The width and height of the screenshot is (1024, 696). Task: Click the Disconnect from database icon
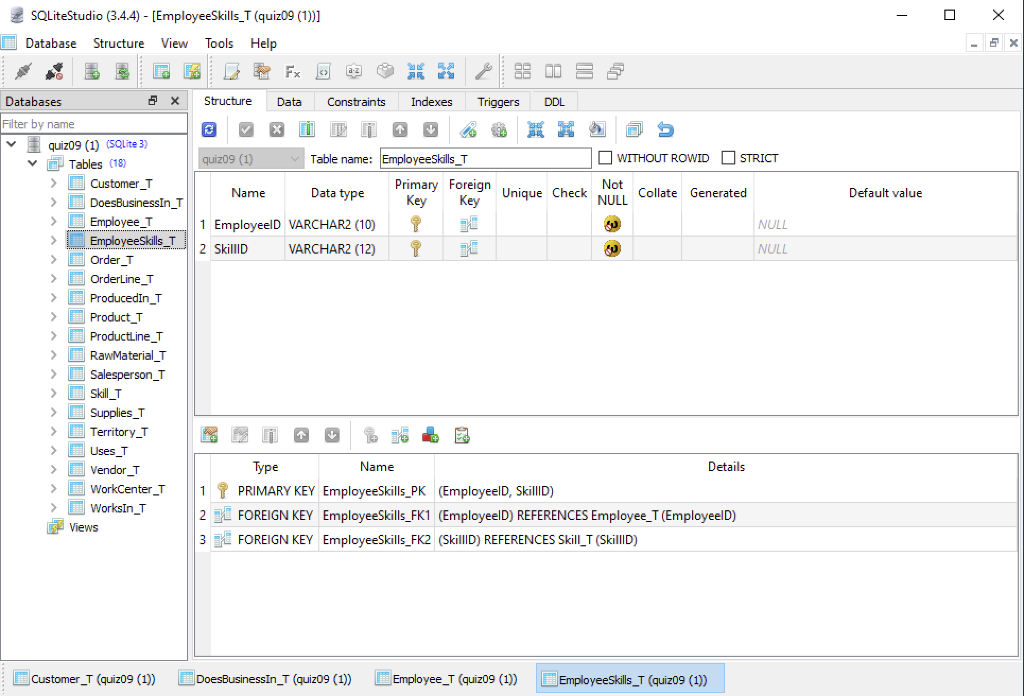(54, 71)
